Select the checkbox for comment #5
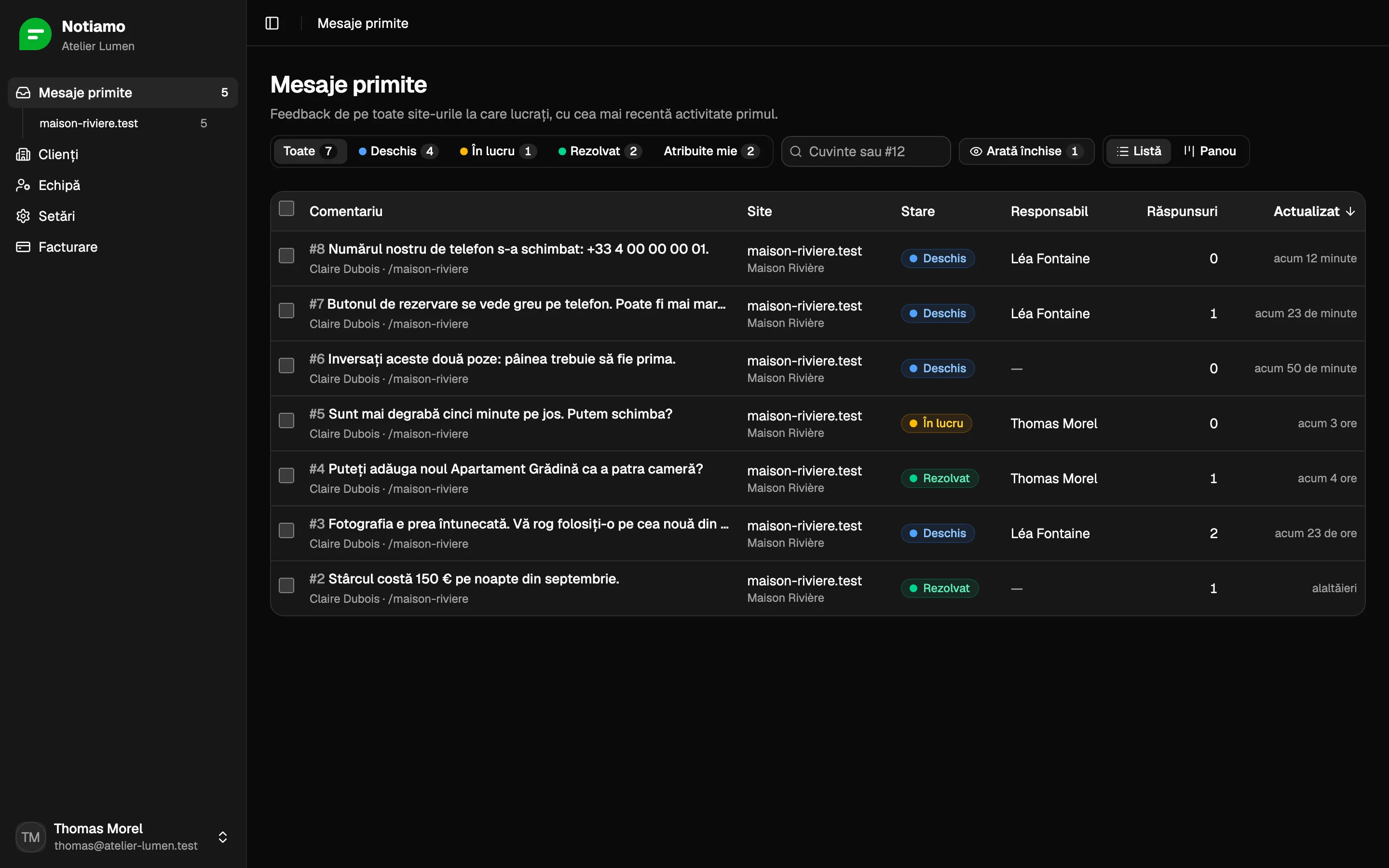 (x=286, y=420)
